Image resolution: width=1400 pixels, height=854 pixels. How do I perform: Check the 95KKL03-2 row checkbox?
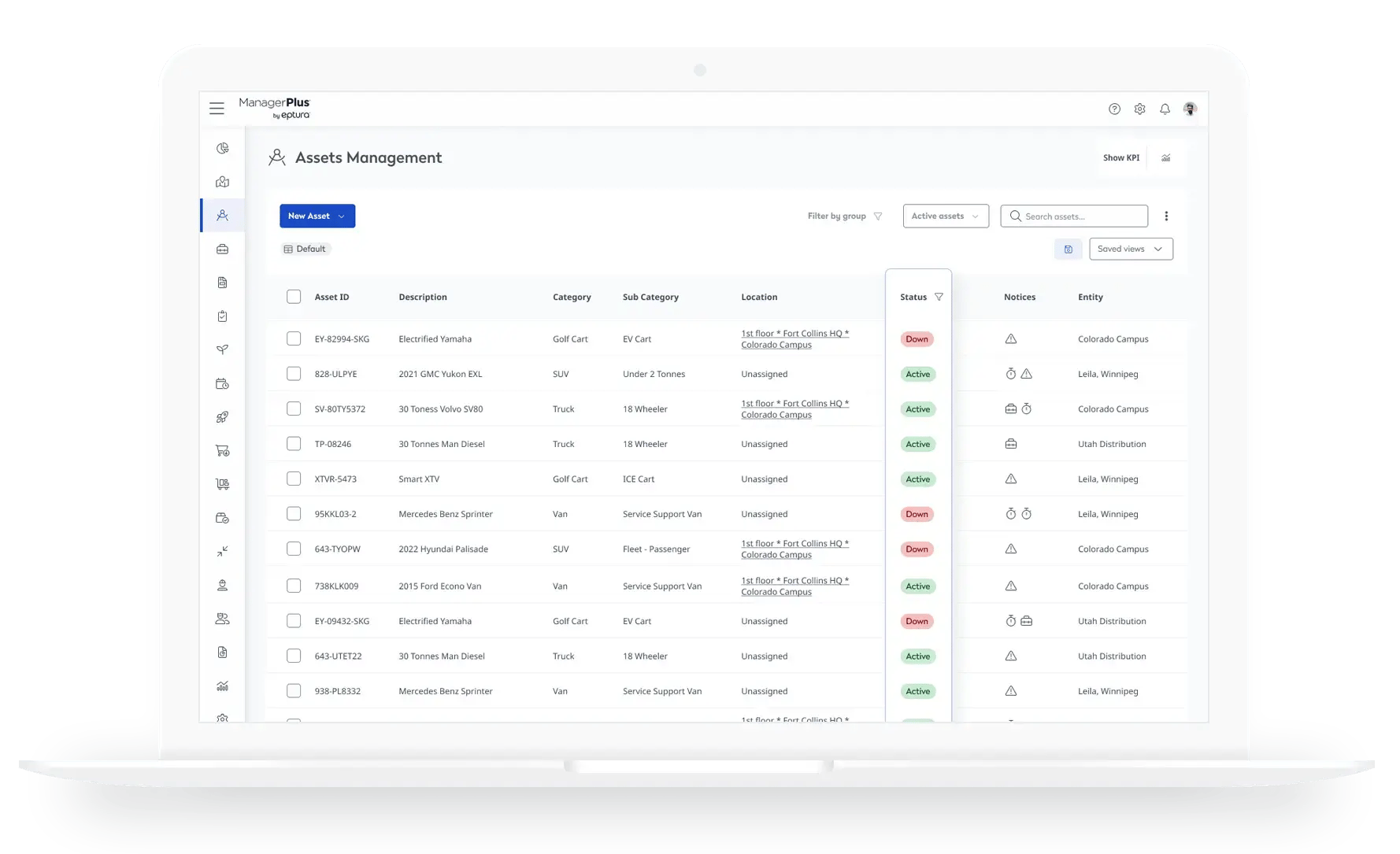294,514
